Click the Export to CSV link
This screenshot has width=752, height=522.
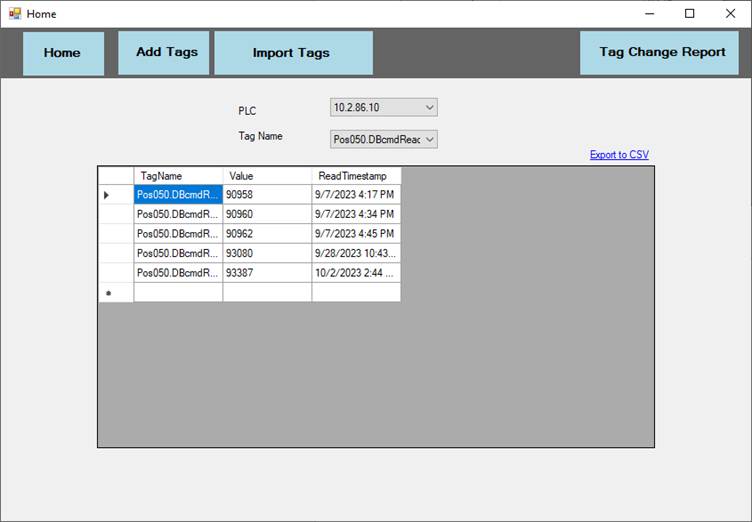[x=618, y=155]
